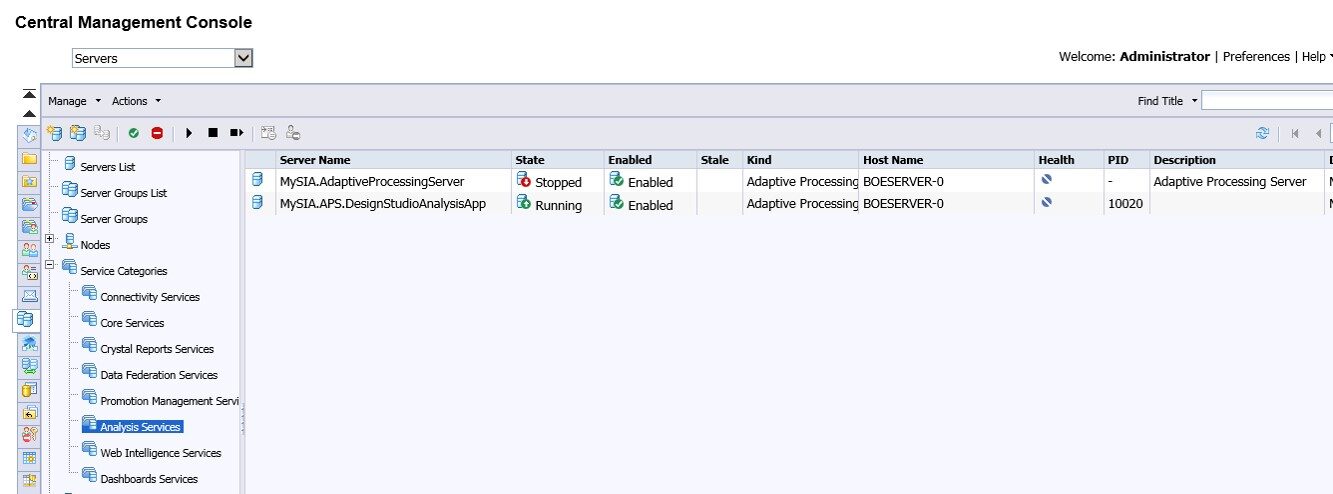
Task: Click the Enable Server green check icon
Action: click(133, 133)
